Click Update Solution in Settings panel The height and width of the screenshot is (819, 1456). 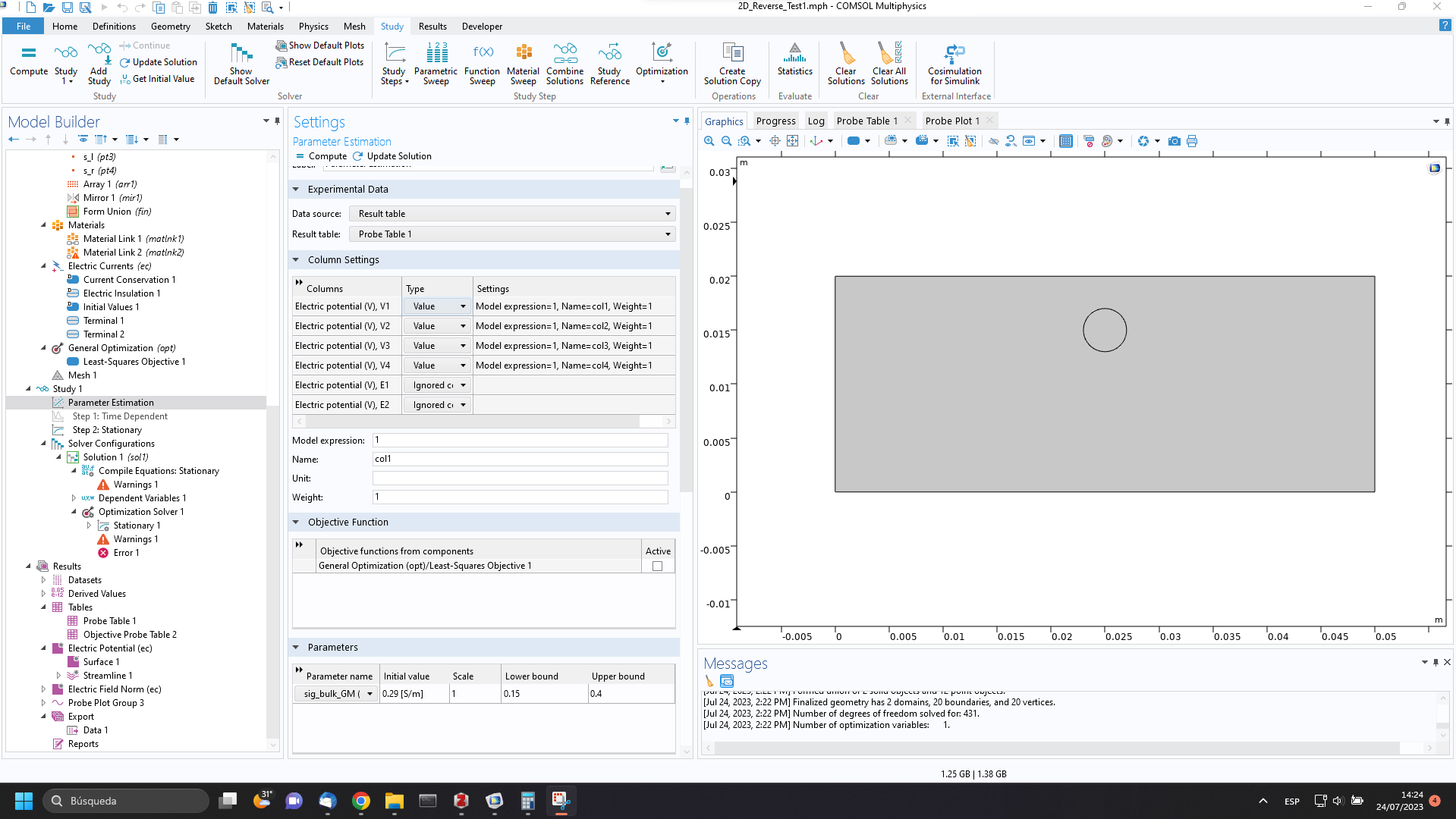tap(392, 156)
